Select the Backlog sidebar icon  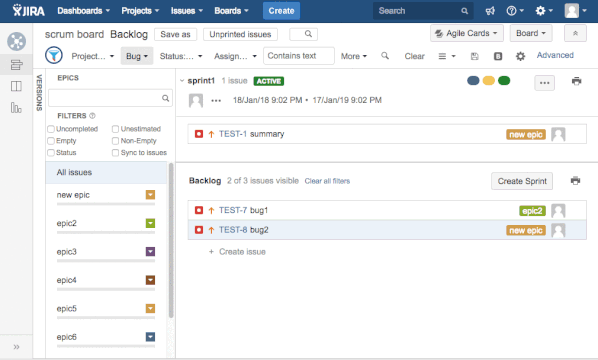pos(16,65)
